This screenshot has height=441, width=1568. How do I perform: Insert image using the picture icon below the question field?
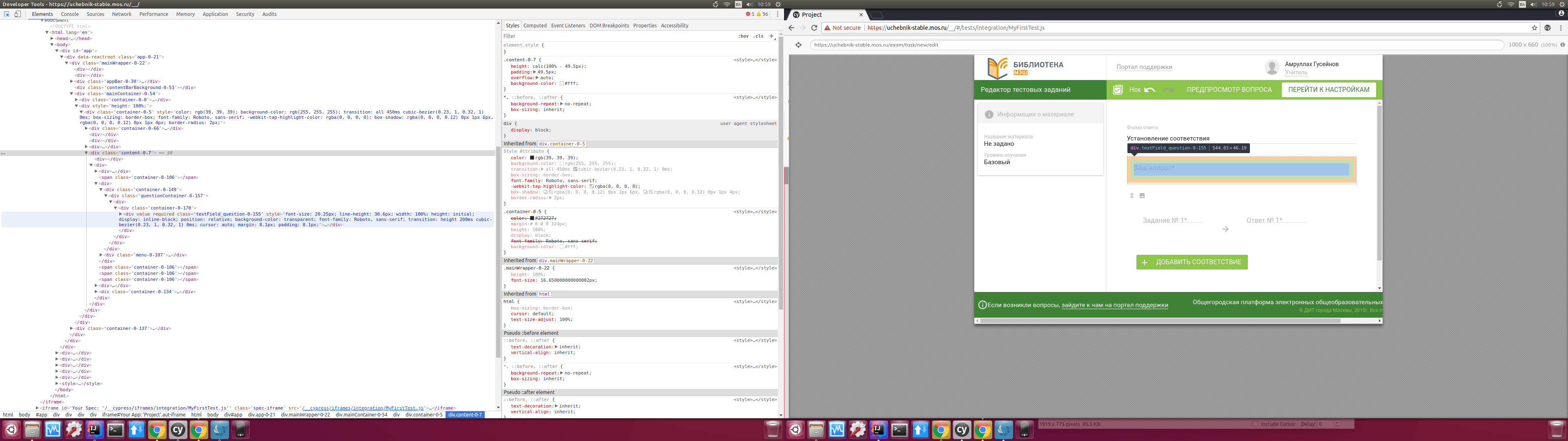[1142, 196]
